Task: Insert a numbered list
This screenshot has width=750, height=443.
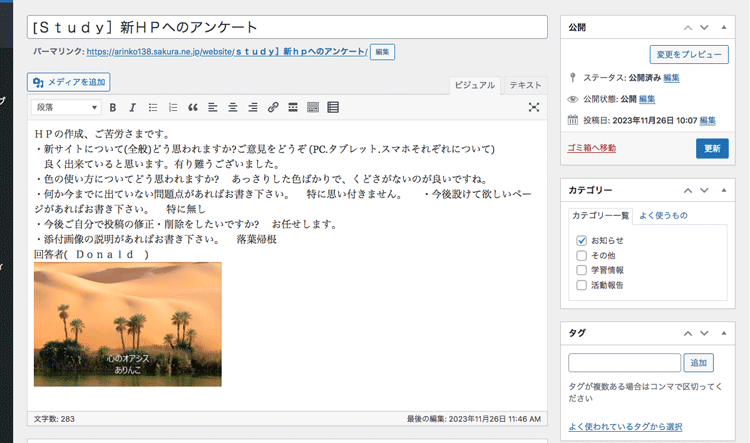Action: (x=172, y=107)
